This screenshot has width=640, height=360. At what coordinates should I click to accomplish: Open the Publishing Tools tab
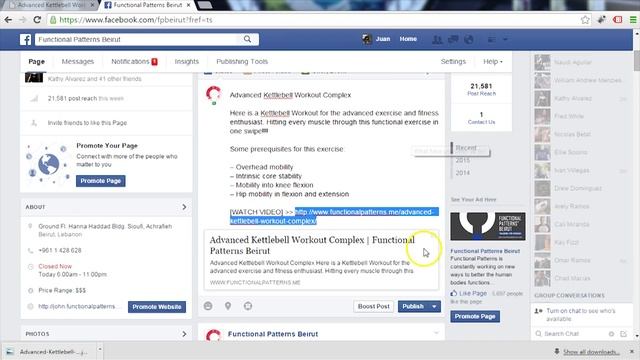tap(242, 62)
